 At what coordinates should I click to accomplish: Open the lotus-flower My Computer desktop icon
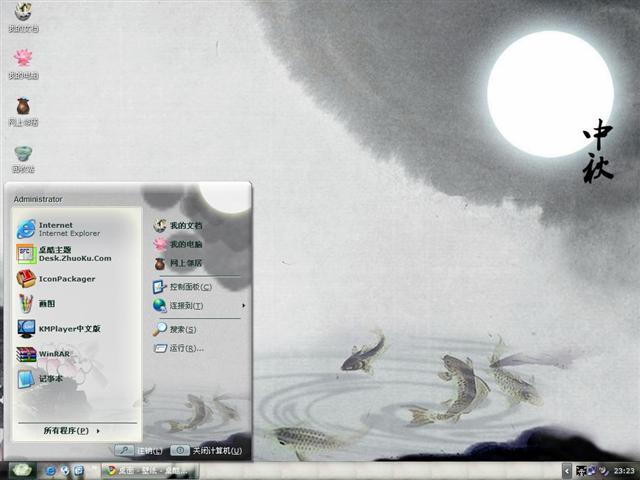click(23, 64)
